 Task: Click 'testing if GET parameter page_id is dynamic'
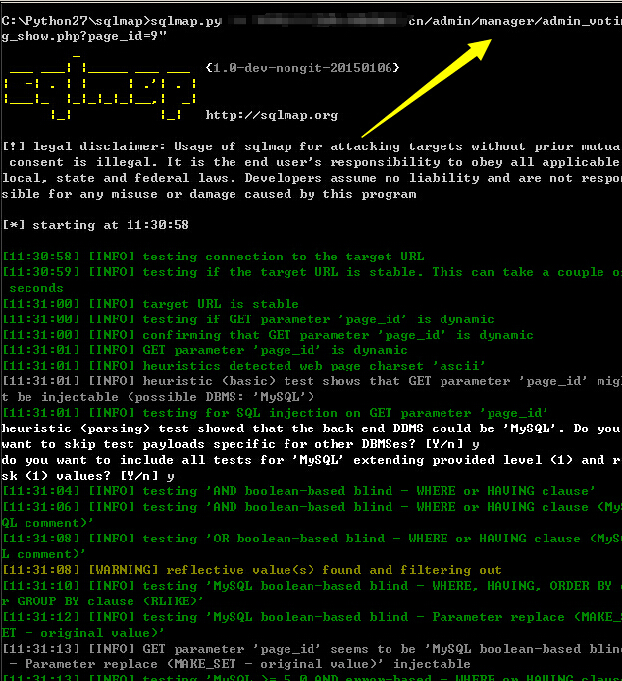[x=248, y=319]
